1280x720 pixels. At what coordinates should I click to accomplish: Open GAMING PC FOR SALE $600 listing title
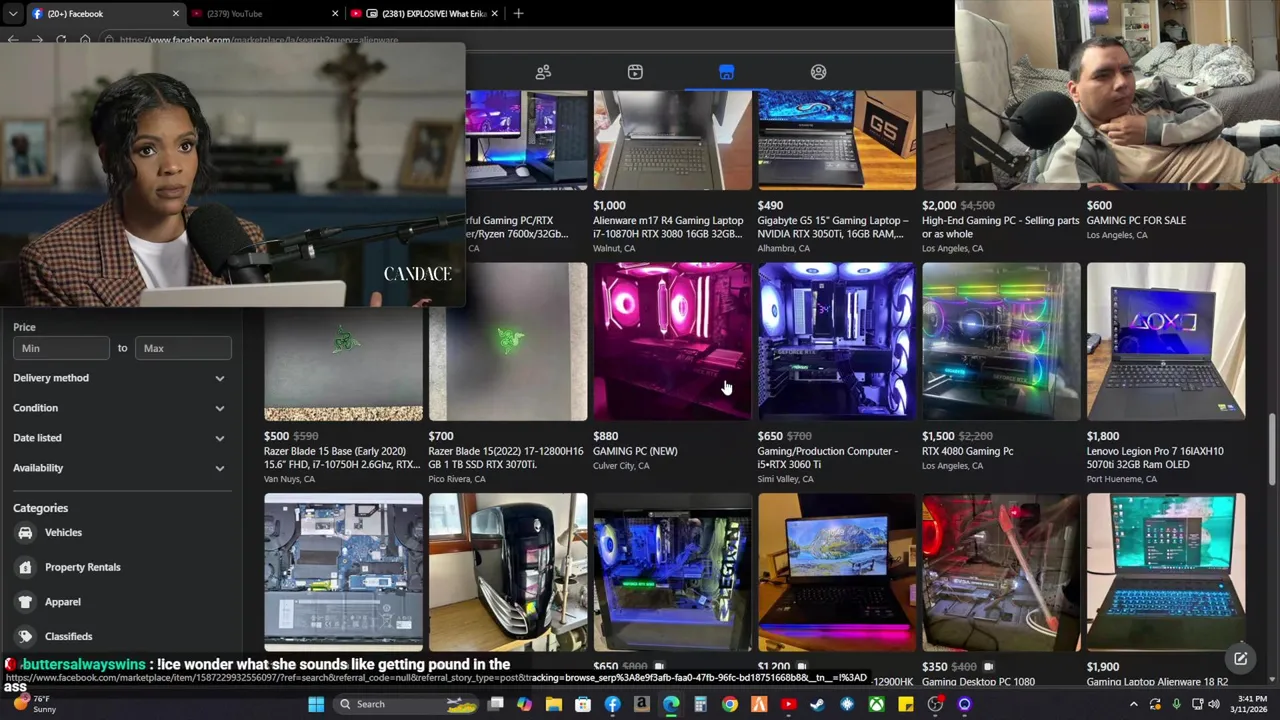(x=1136, y=220)
